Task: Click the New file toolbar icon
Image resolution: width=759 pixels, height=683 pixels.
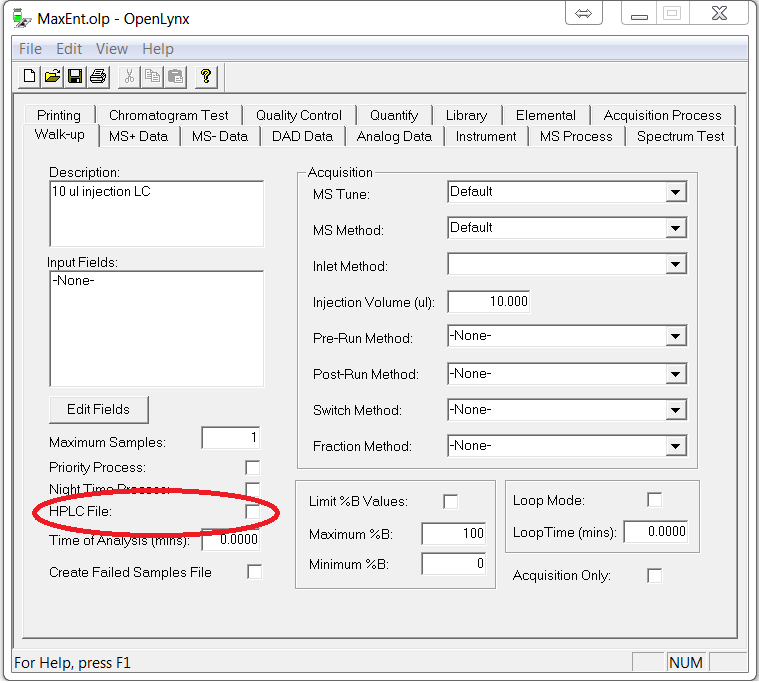Action: click(x=30, y=76)
